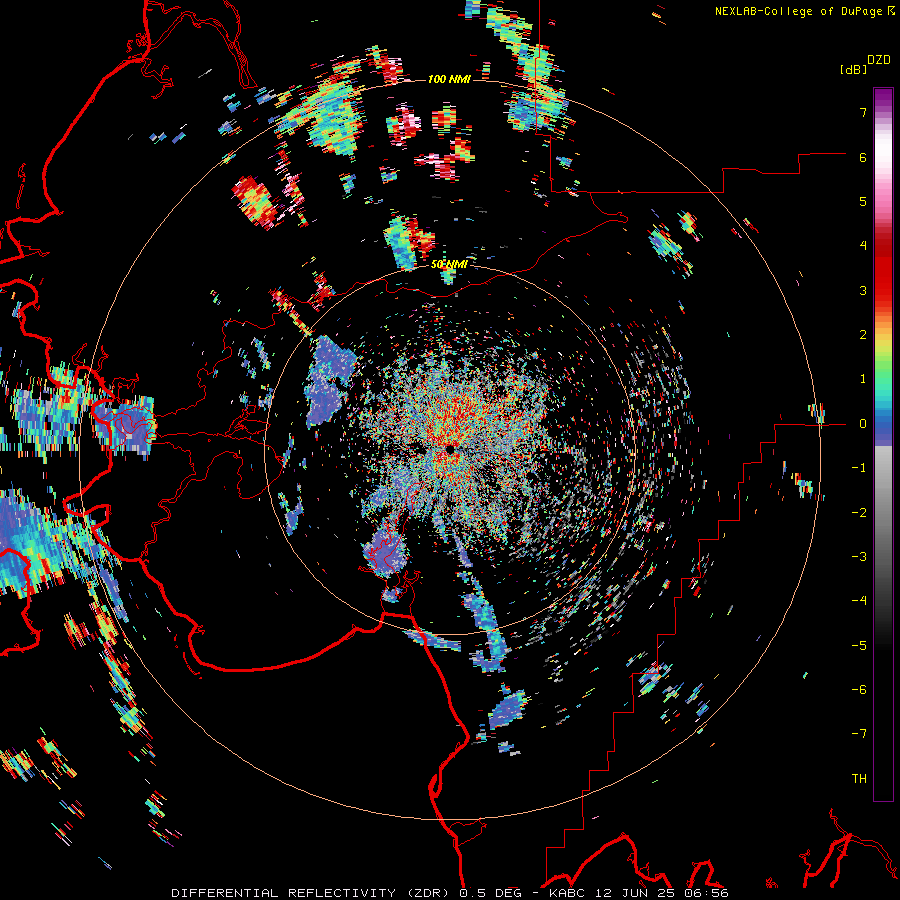Click the 5 value on the color scale
The image size is (900, 900).
pyautogui.click(x=863, y=201)
